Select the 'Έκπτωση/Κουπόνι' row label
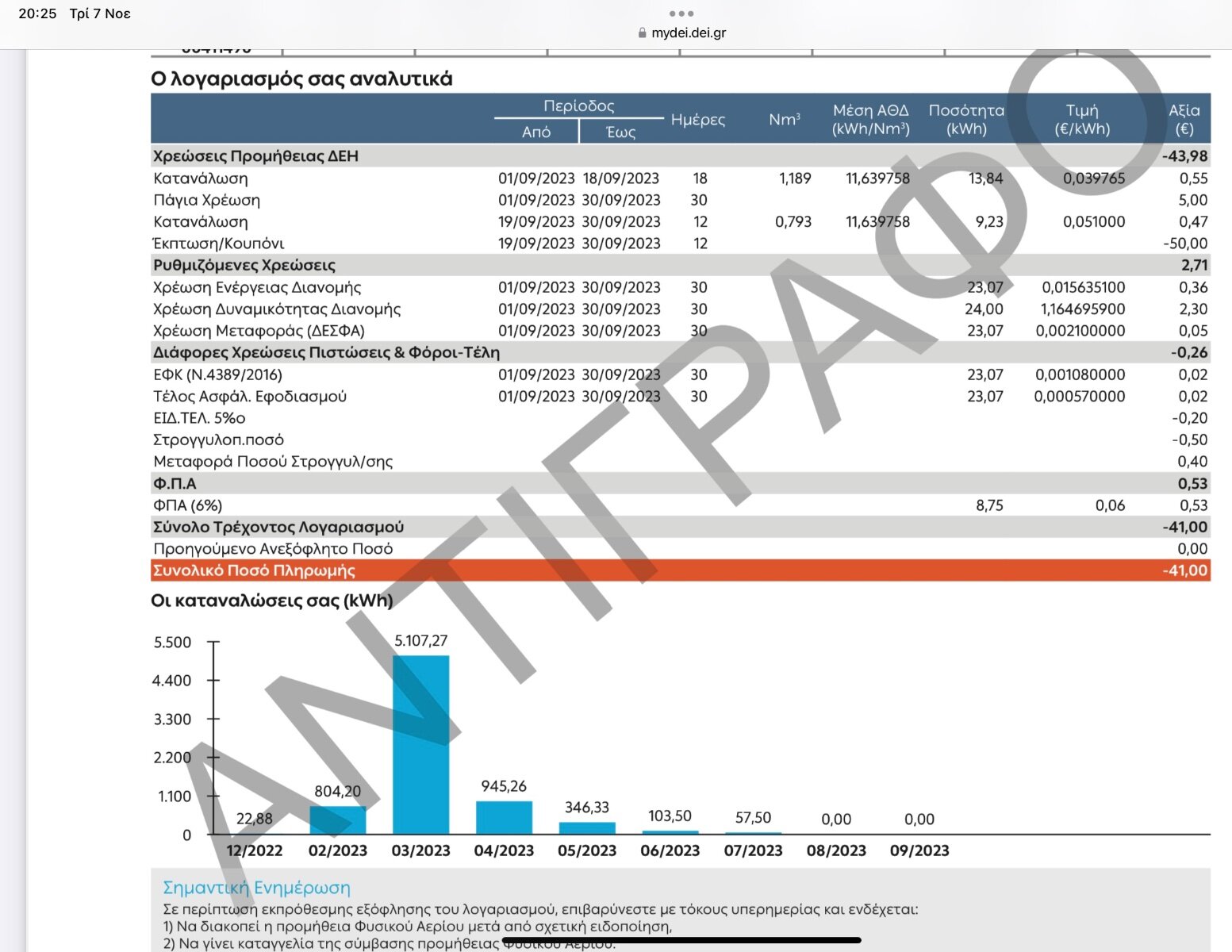 coord(218,244)
